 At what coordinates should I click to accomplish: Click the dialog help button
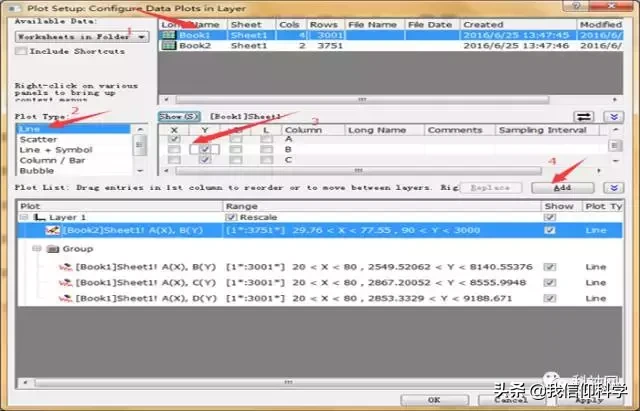pos(576,6)
